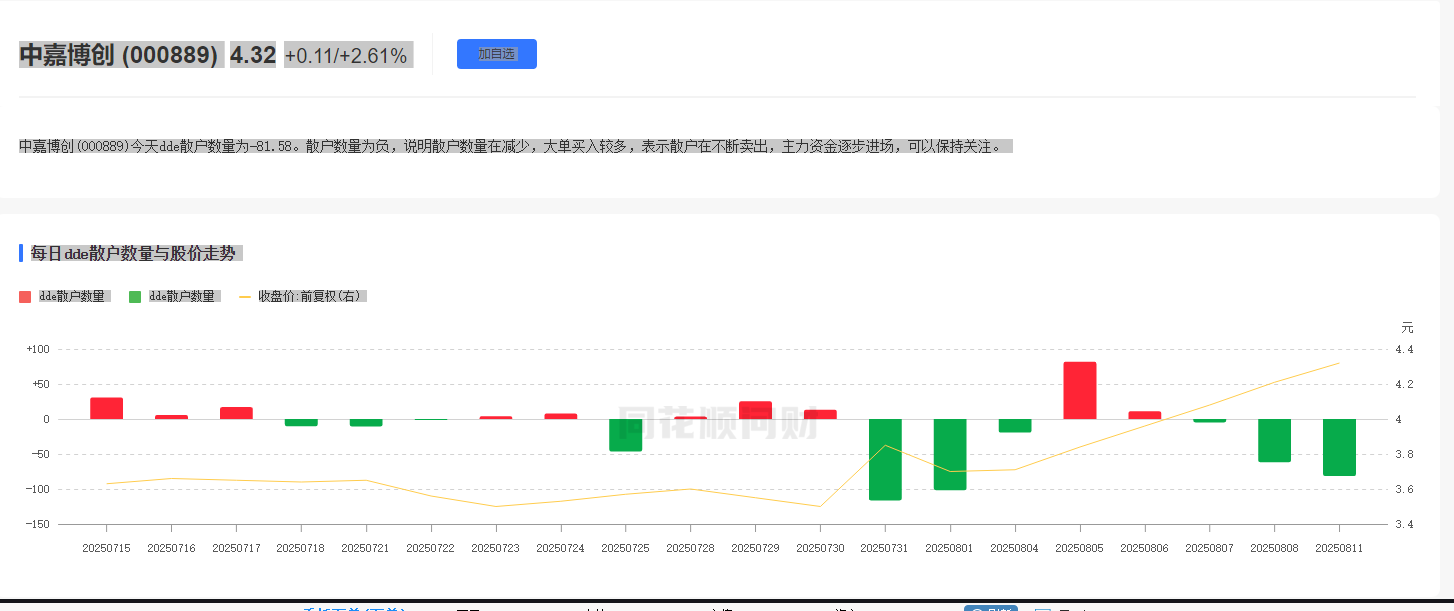The width and height of the screenshot is (1454, 611).
Task: Click the 20250808 date label
Action: tap(1275, 548)
